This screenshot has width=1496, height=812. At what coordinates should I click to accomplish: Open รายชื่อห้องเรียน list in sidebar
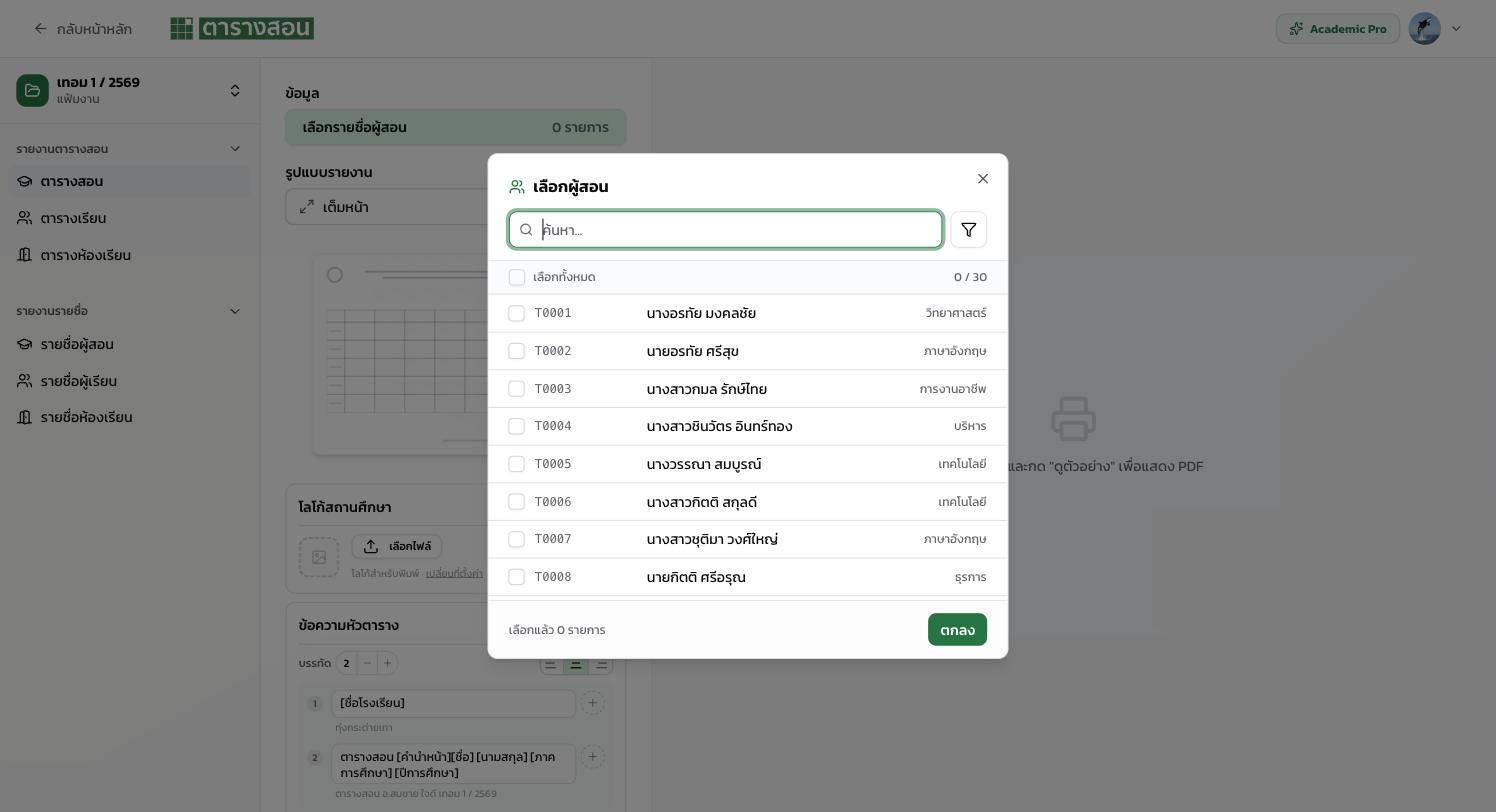tap(130, 417)
